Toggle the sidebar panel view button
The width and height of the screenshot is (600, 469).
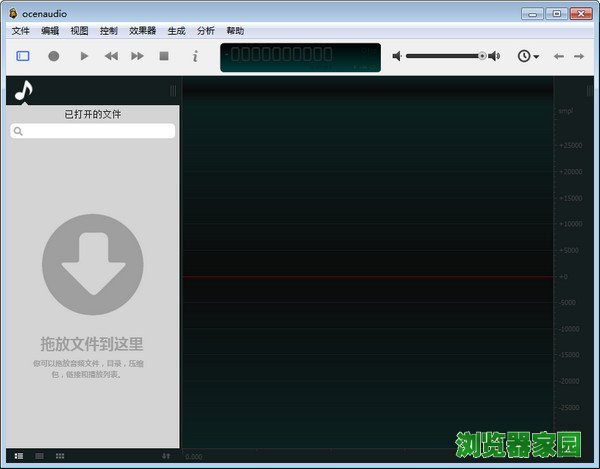(x=23, y=57)
